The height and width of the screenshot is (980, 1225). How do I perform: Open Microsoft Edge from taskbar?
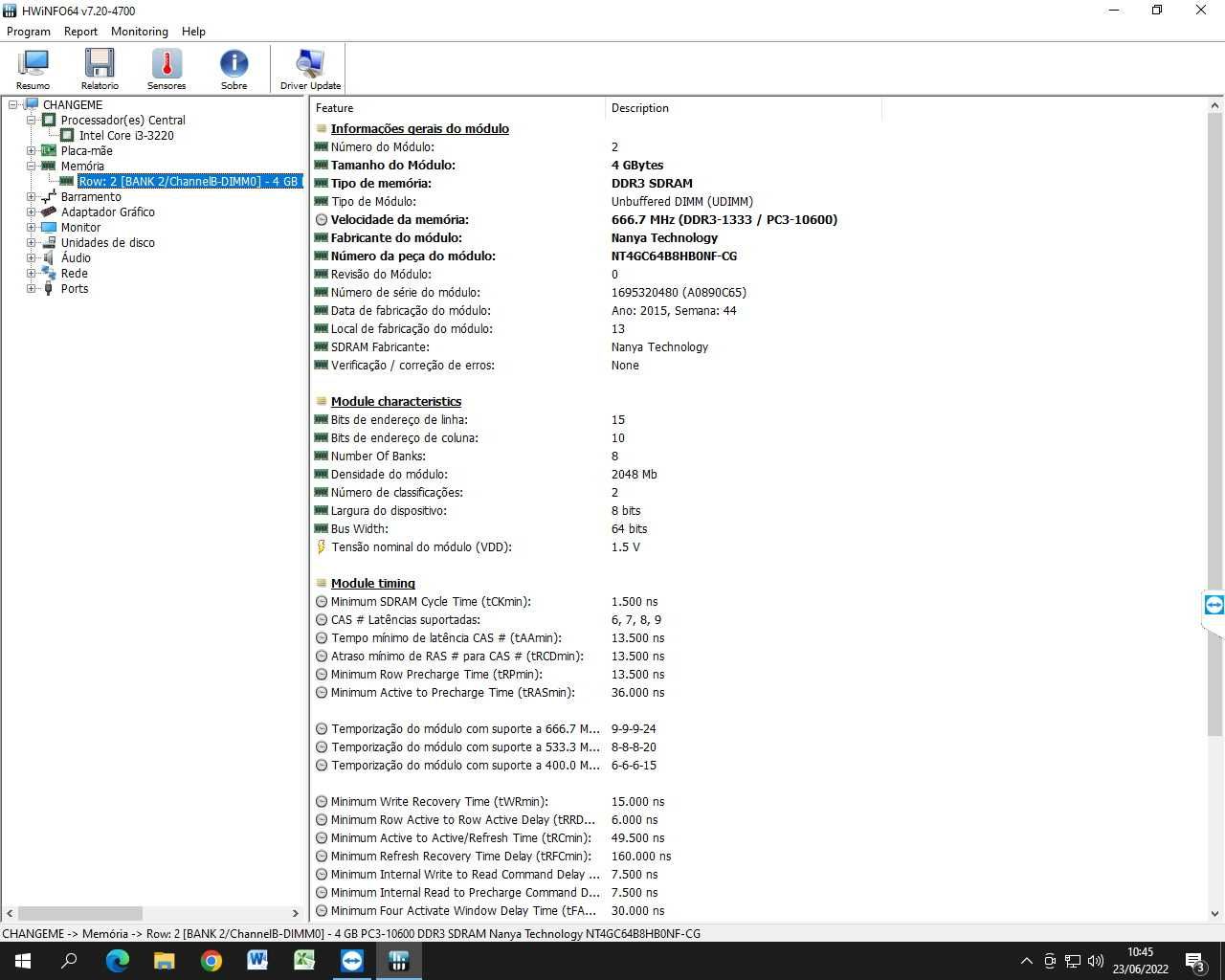click(117, 961)
